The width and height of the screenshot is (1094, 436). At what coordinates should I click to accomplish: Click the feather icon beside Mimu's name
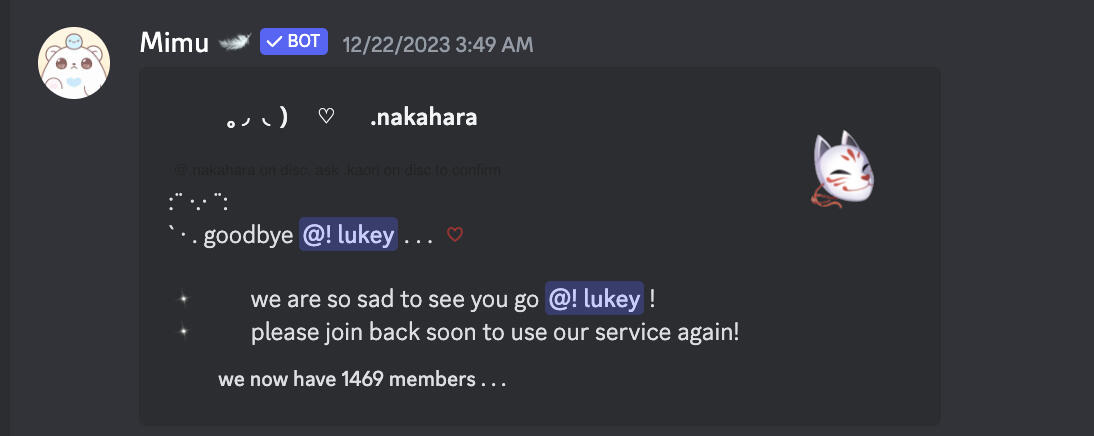(x=234, y=42)
